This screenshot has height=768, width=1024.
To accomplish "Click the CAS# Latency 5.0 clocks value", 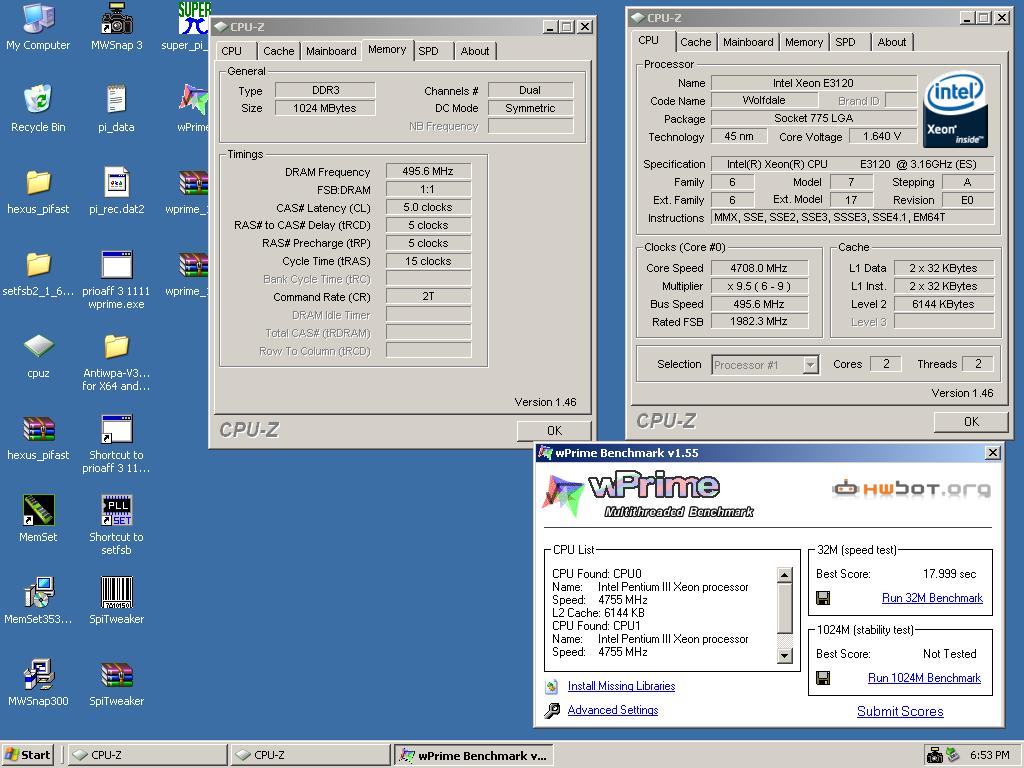I will pyautogui.click(x=428, y=207).
